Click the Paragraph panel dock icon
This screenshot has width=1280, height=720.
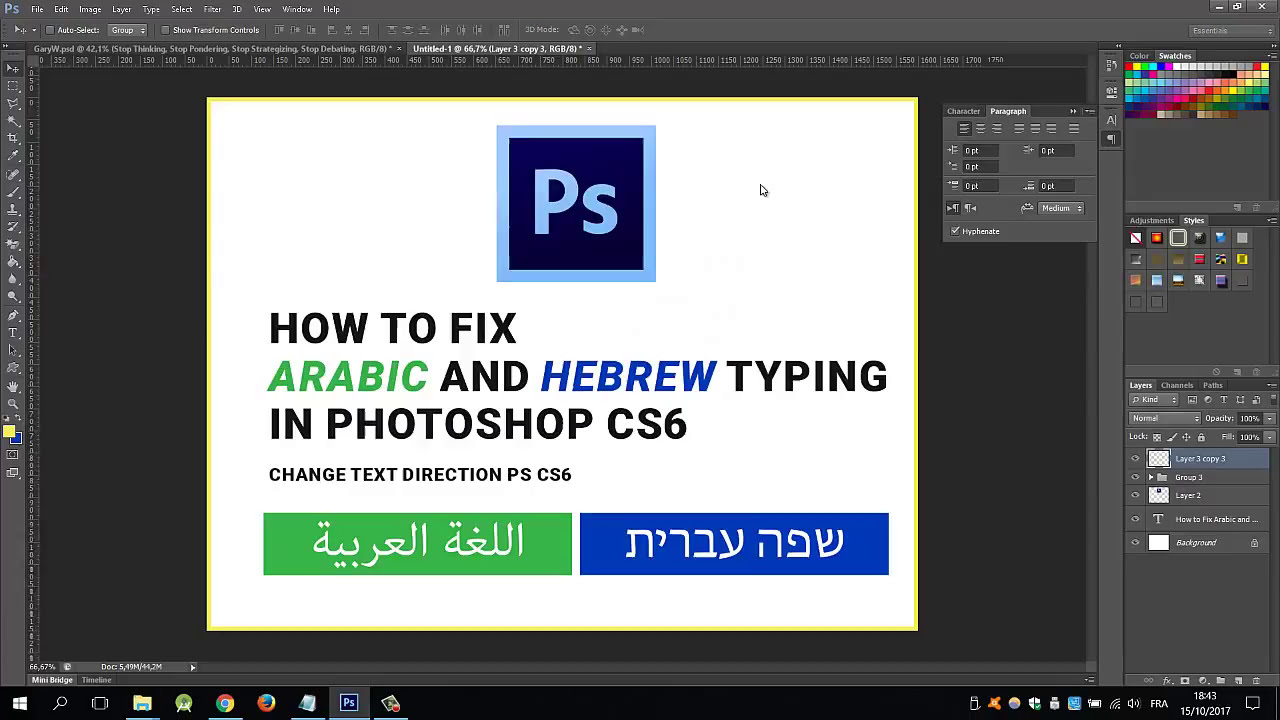tap(1111, 139)
